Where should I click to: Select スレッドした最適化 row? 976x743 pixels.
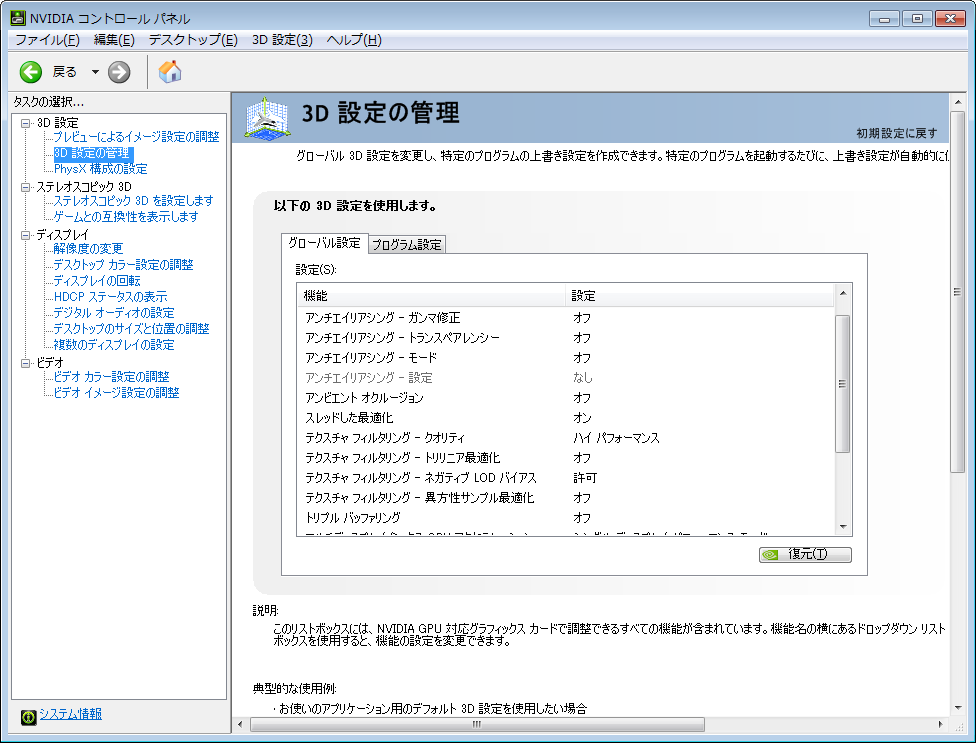point(566,418)
